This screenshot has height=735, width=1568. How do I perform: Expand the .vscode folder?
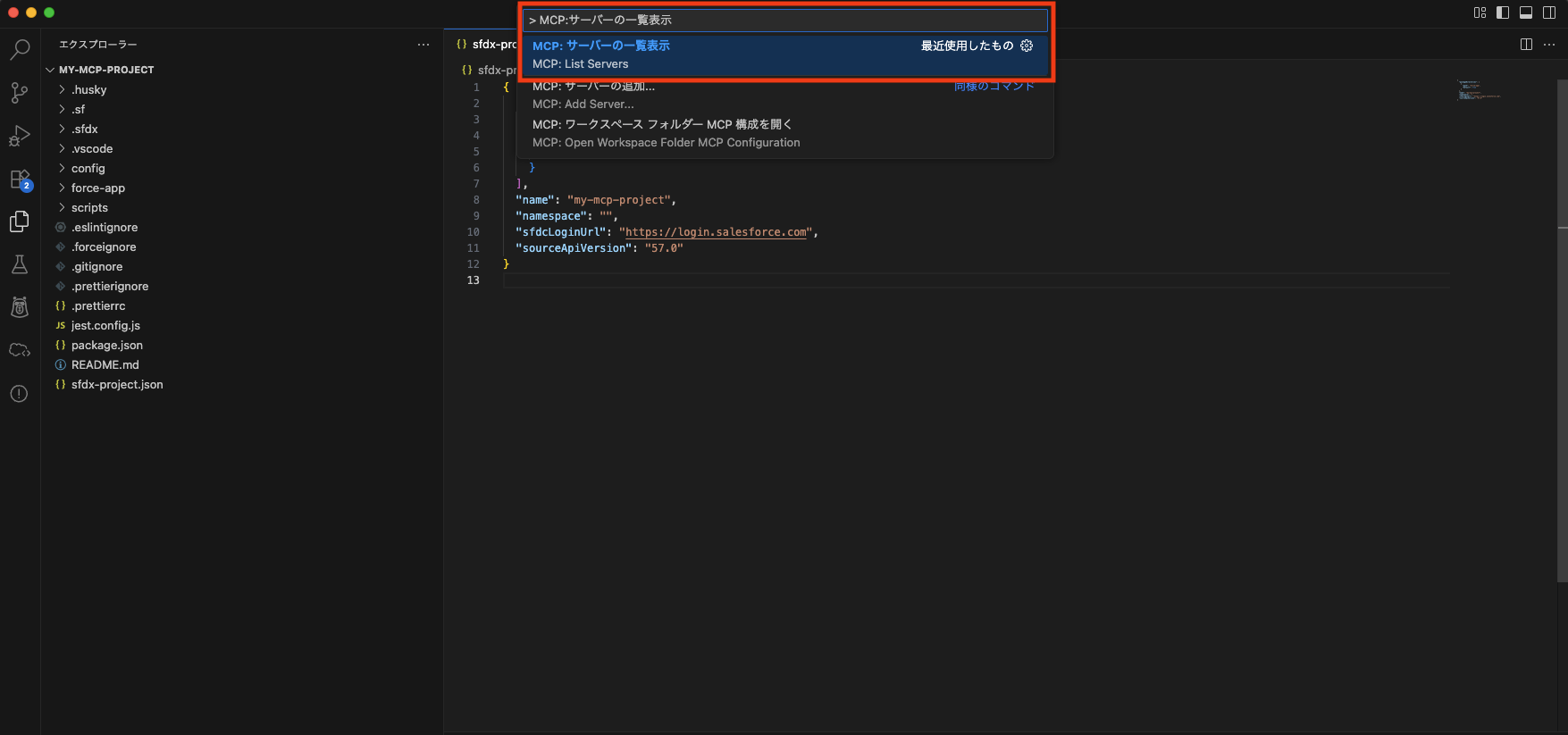[x=92, y=149]
